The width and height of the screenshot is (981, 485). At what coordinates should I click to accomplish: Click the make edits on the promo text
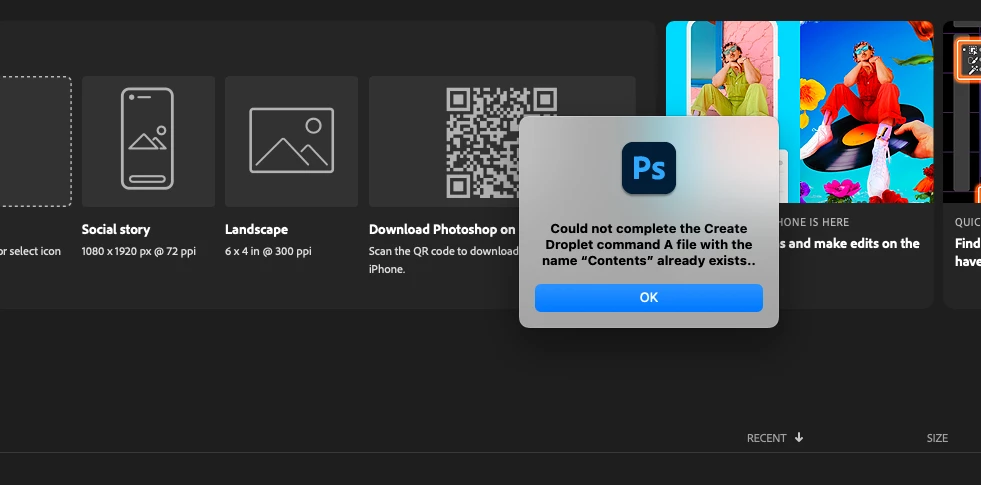(848, 243)
